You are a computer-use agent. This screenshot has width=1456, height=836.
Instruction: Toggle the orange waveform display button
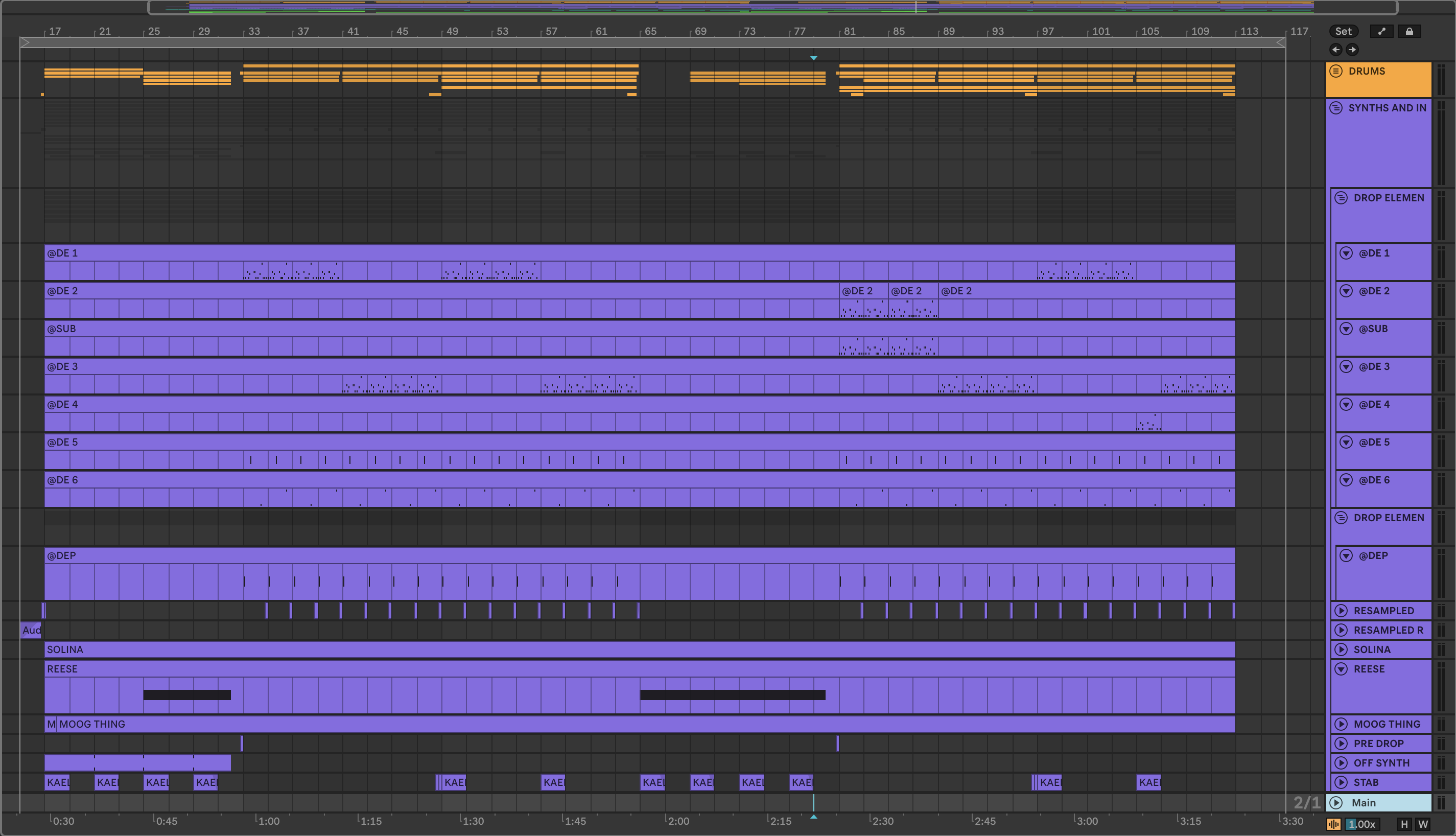(1333, 825)
